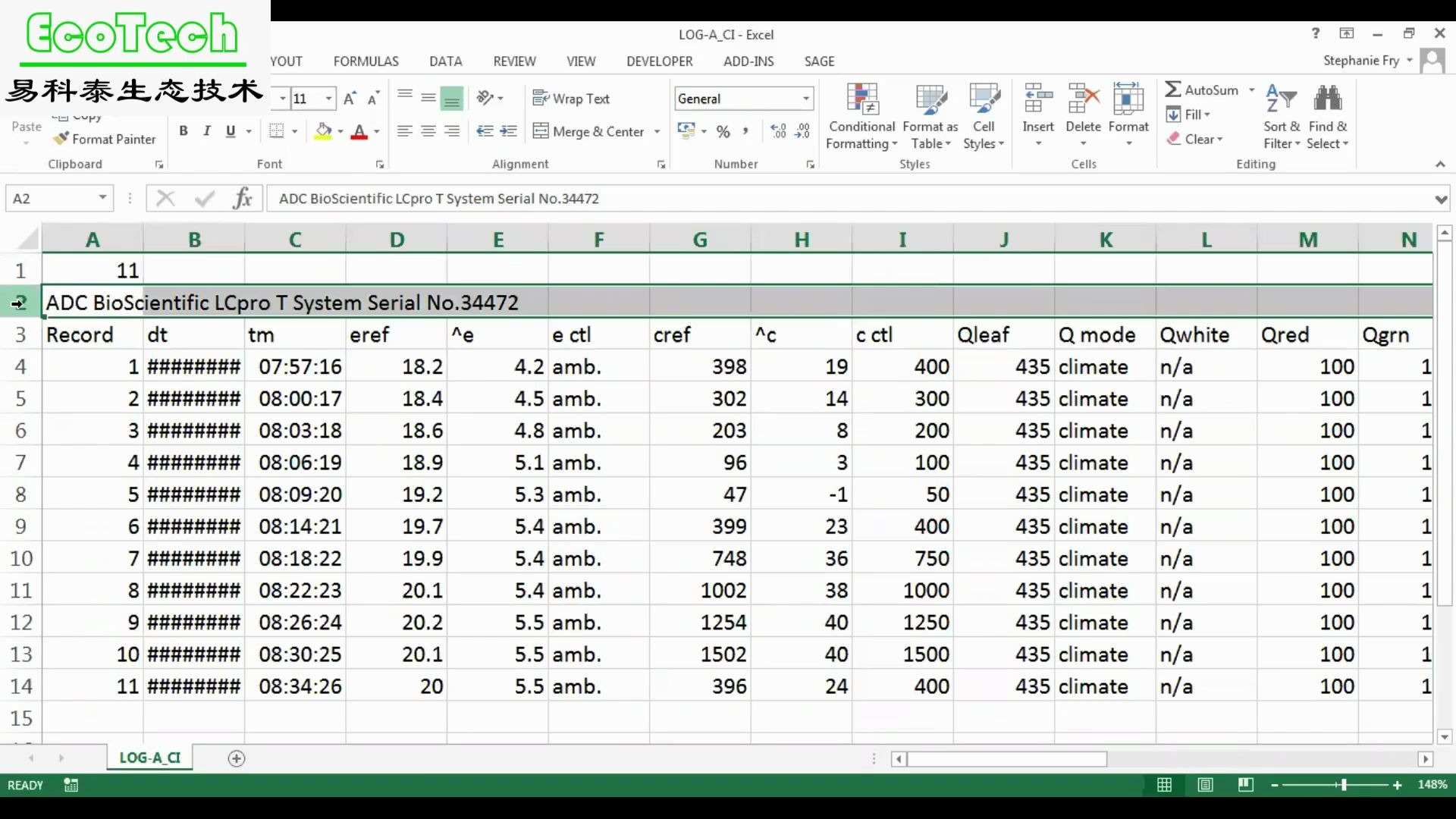1456x819 pixels.
Task: Switch to the DEVELOPER ribbon tab
Action: pos(659,61)
